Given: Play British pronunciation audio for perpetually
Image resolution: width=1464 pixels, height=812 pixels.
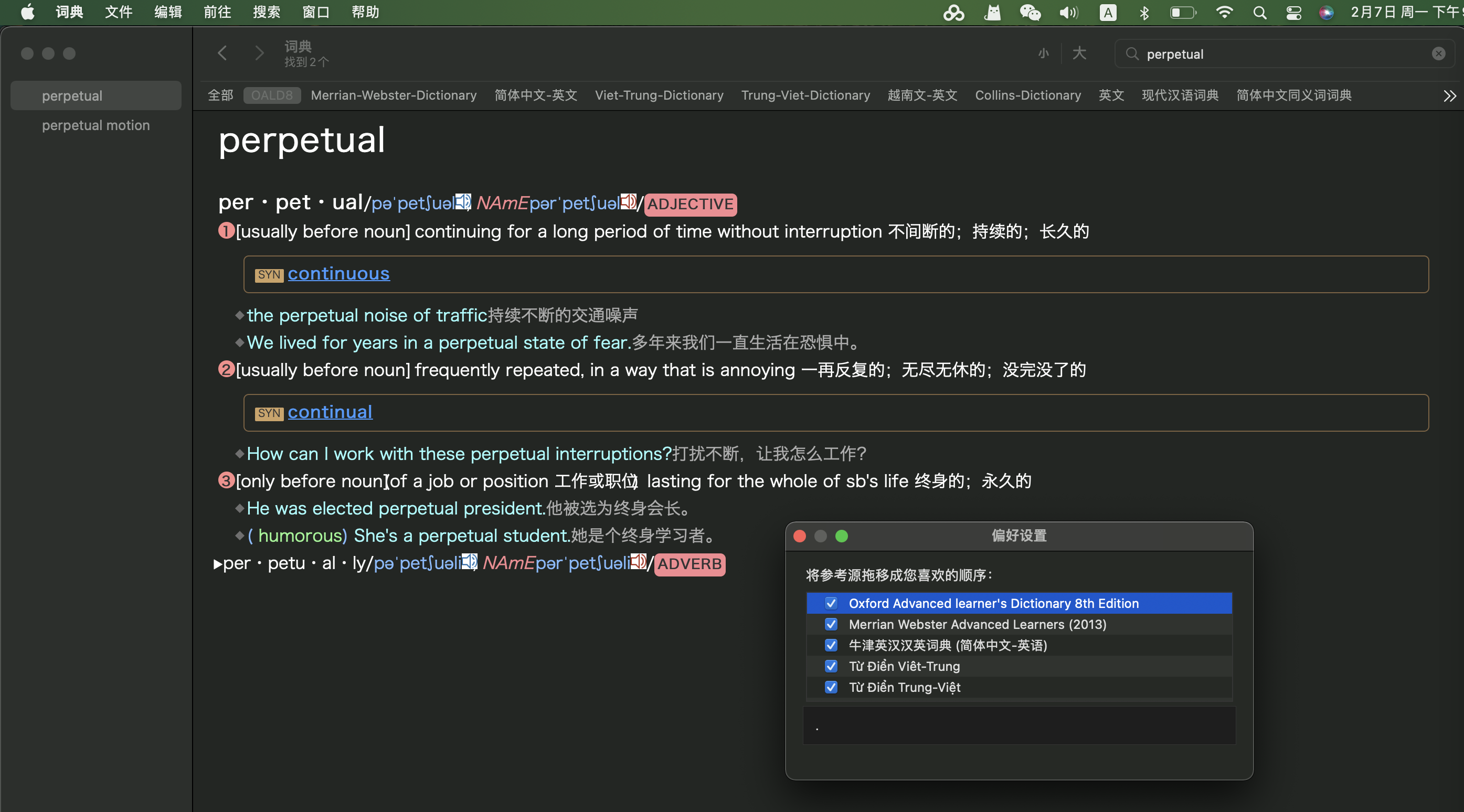Looking at the screenshot, I should tap(469, 562).
